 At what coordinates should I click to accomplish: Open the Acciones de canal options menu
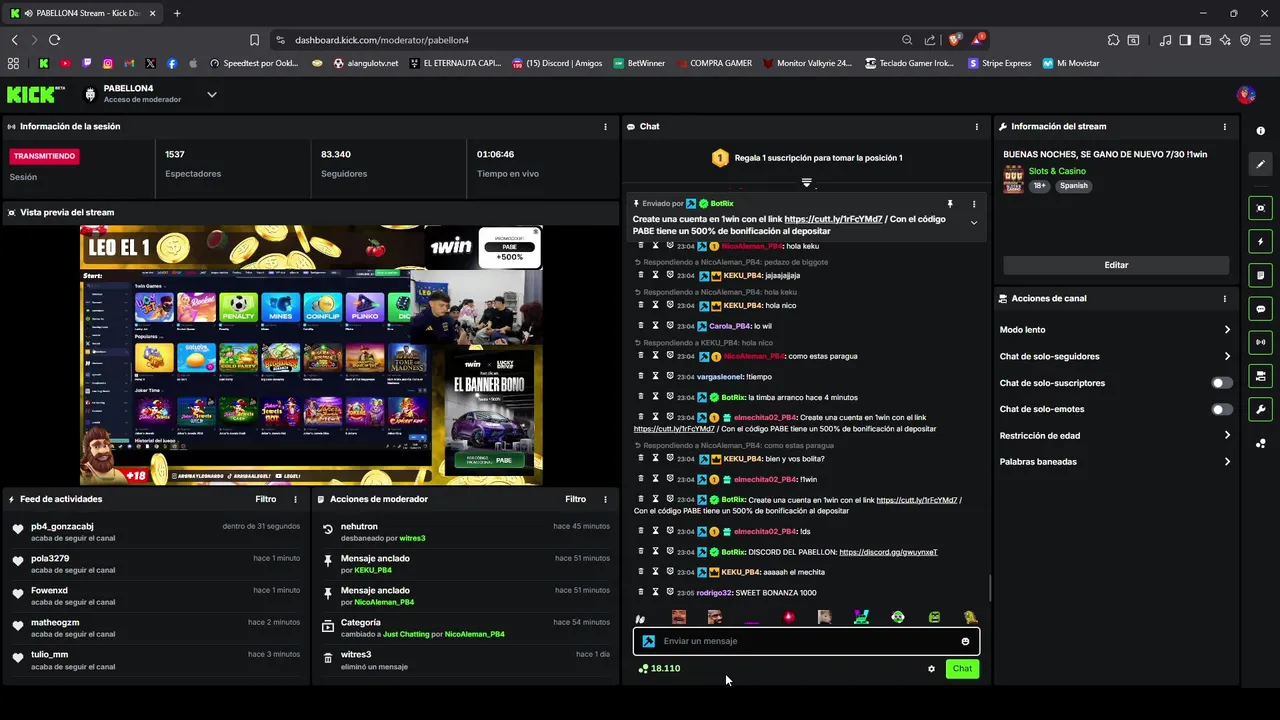pyautogui.click(x=1225, y=299)
